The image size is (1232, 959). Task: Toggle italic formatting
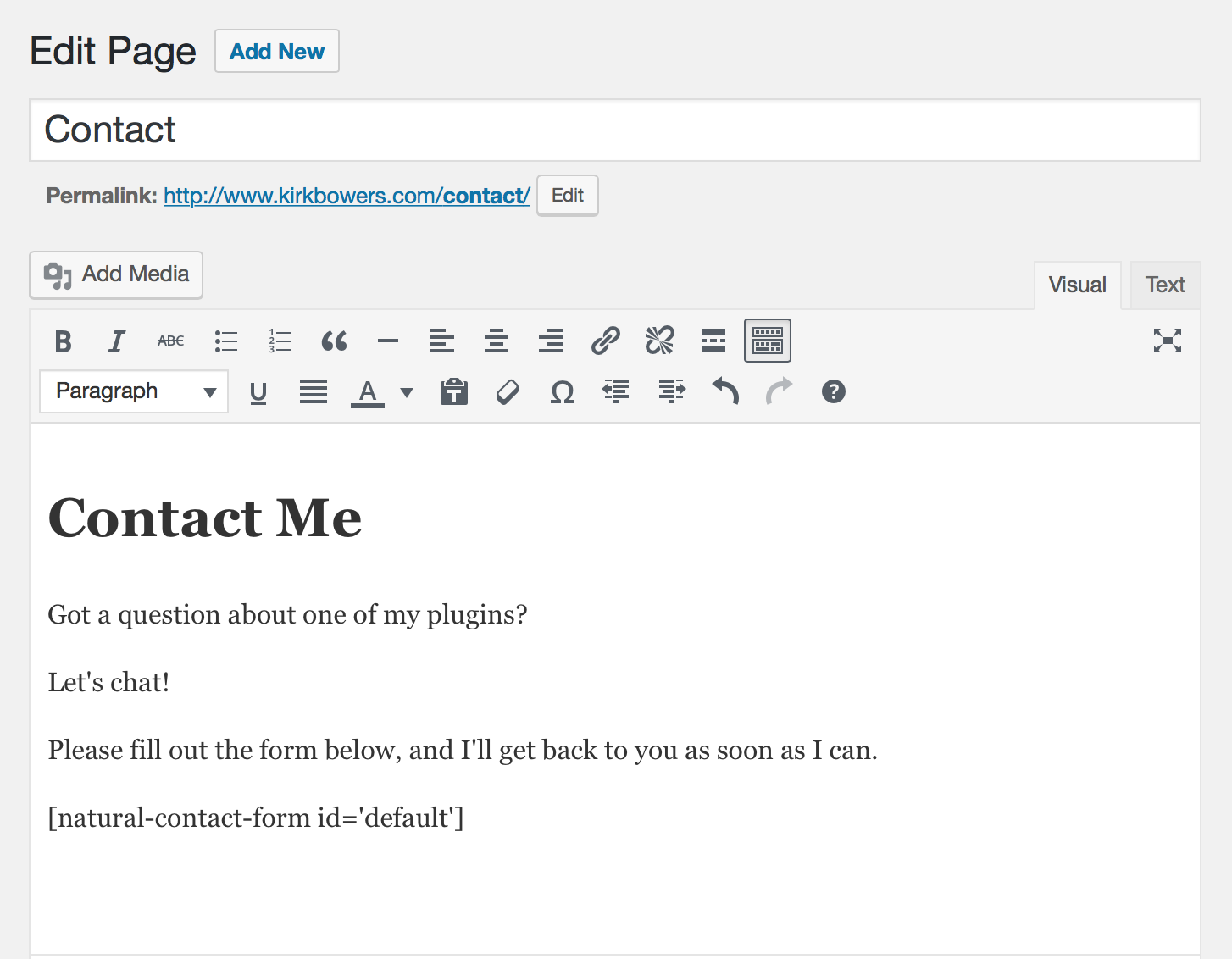pyautogui.click(x=117, y=341)
